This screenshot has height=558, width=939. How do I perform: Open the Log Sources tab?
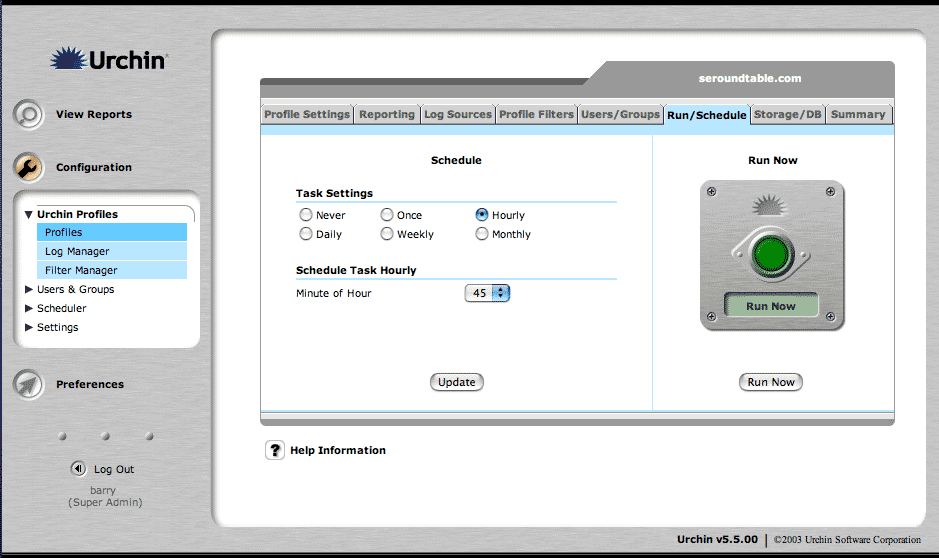click(458, 114)
